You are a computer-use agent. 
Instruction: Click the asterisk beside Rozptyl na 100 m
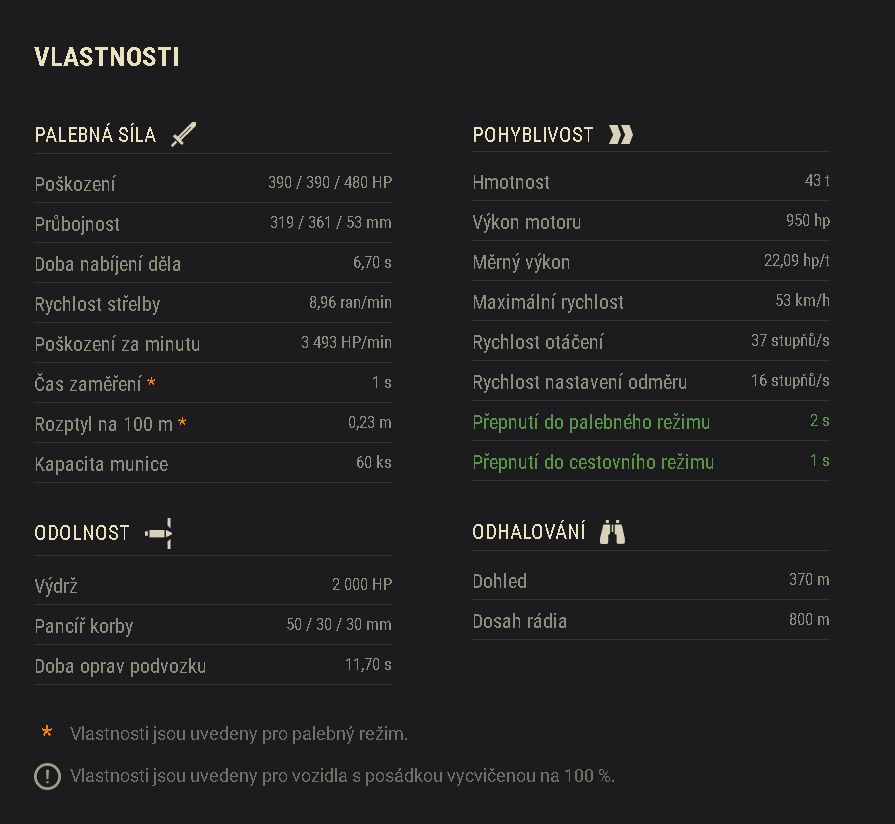click(x=182, y=420)
